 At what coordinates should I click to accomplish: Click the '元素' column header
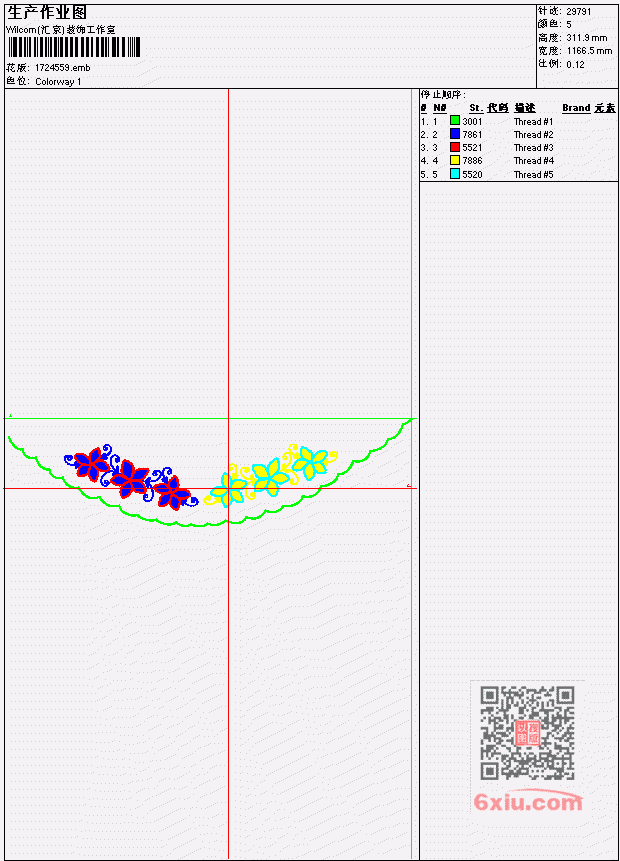605,108
